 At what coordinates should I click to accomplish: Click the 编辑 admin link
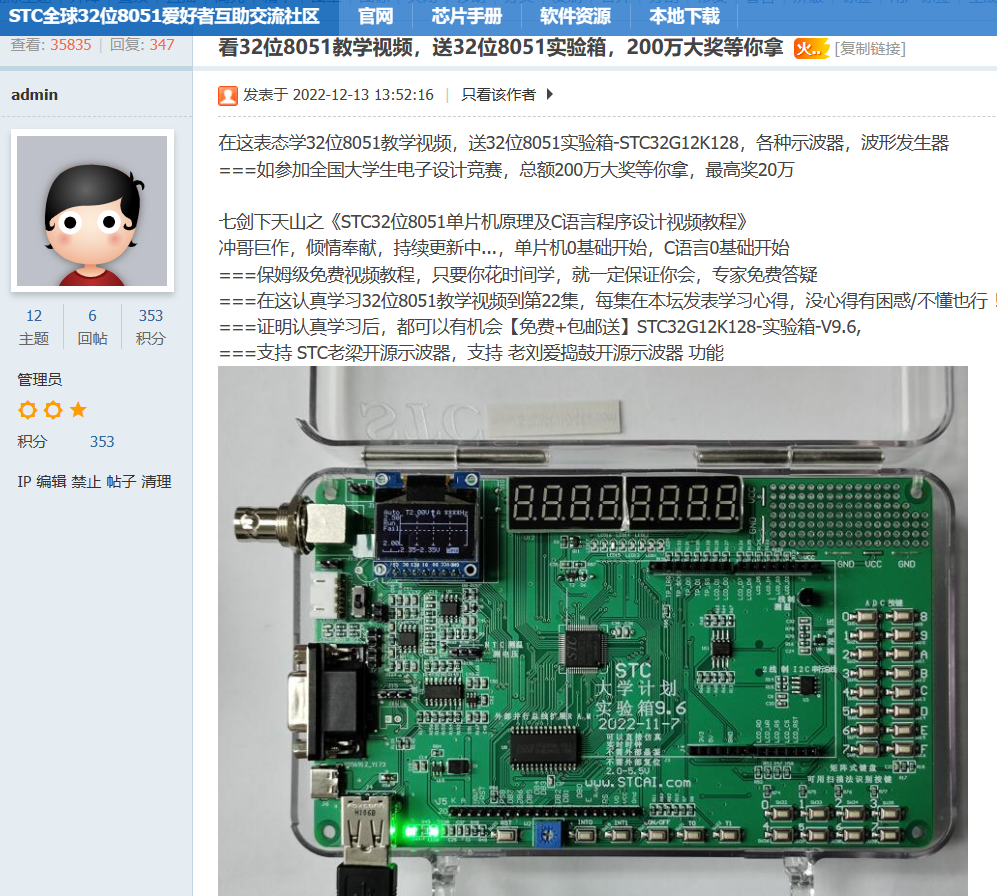pyautogui.click(x=51, y=482)
